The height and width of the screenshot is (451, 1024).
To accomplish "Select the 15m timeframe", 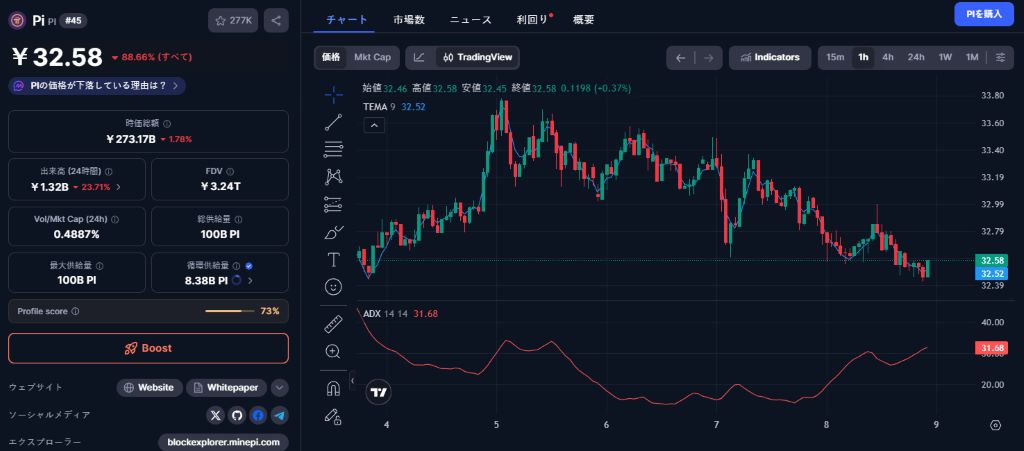I will [835, 57].
